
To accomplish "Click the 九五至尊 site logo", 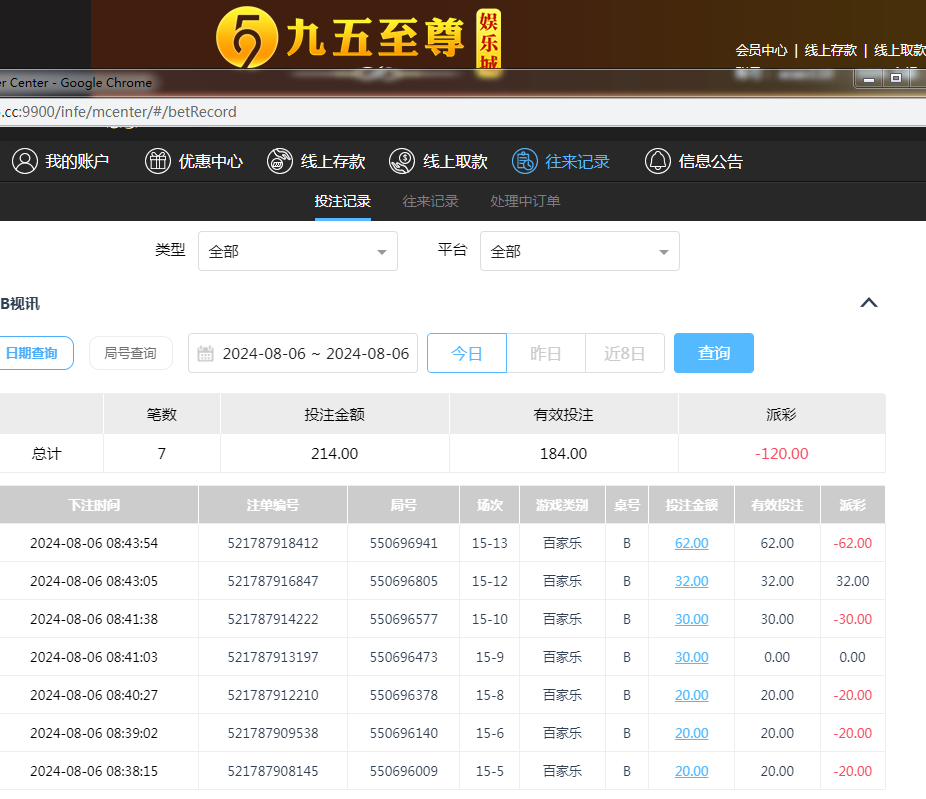I will pos(340,40).
